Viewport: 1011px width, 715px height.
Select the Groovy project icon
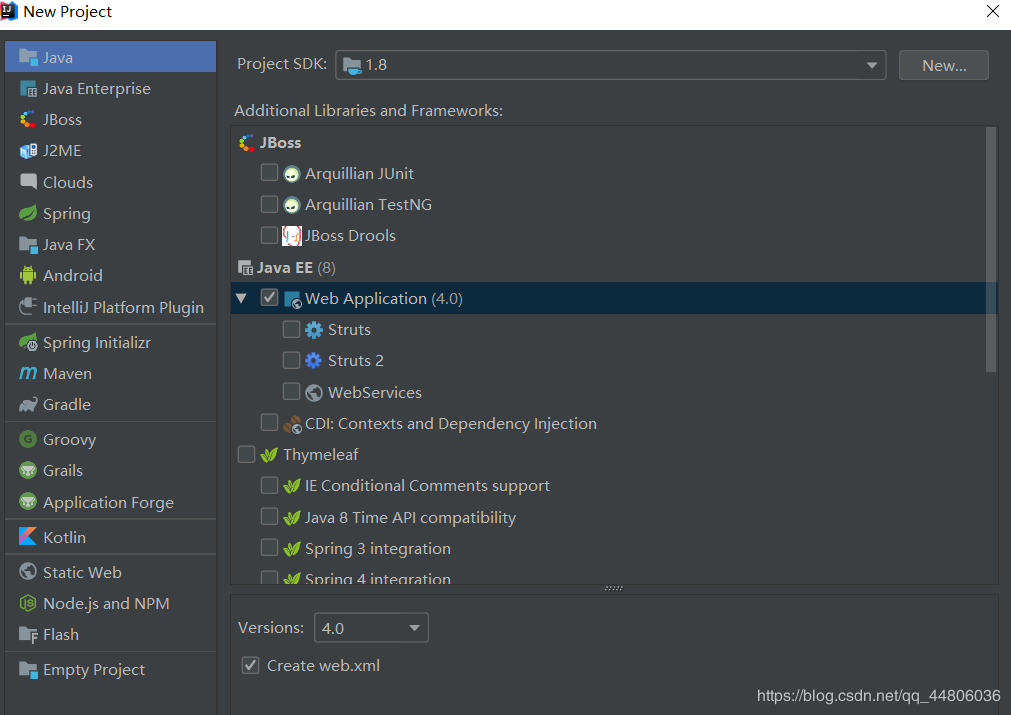click(x=27, y=439)
